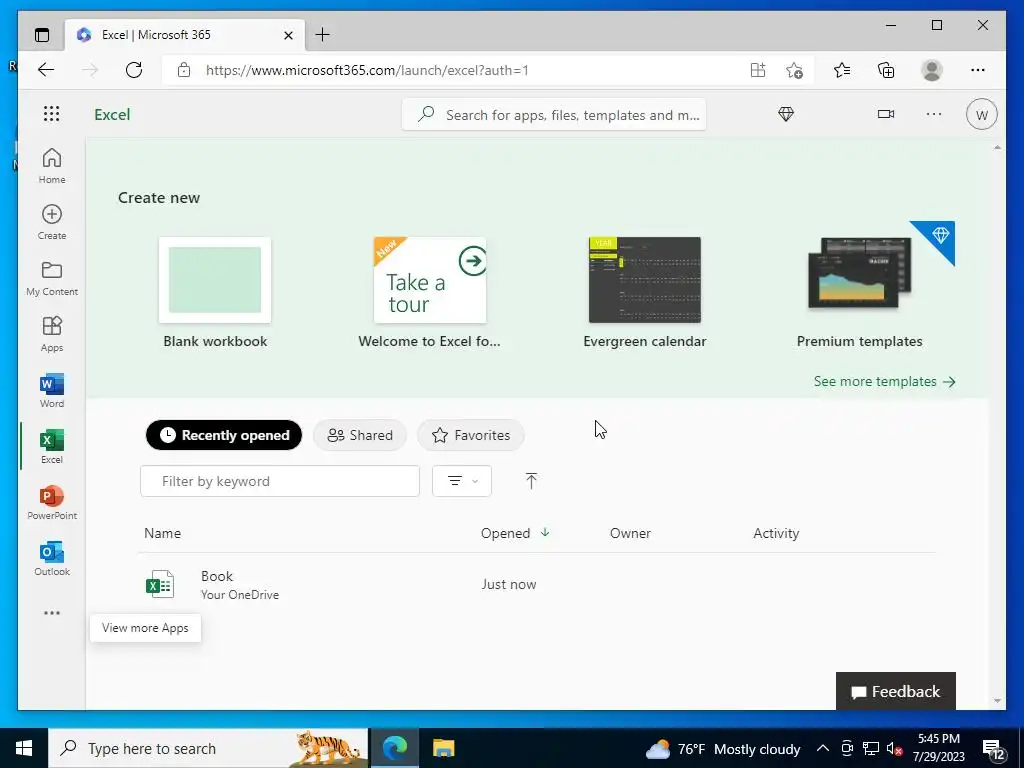Click the Book Excel file icon
The height and width of the screenshot is (768, 1024).
(x=159, y=584)
